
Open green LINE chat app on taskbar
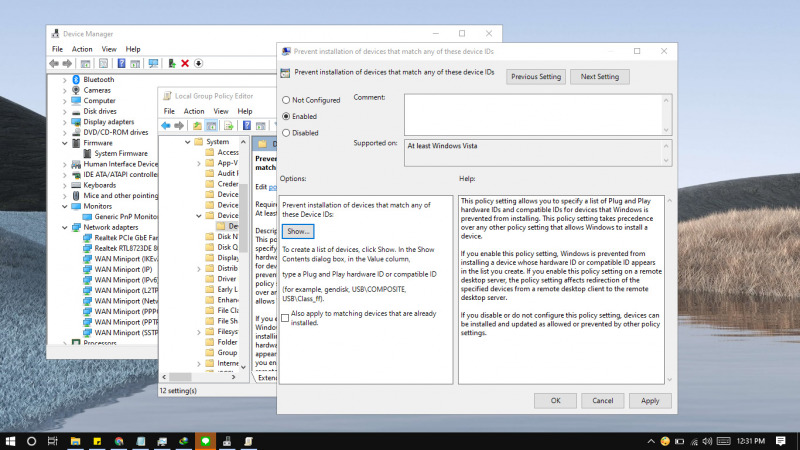click(205, 441)
